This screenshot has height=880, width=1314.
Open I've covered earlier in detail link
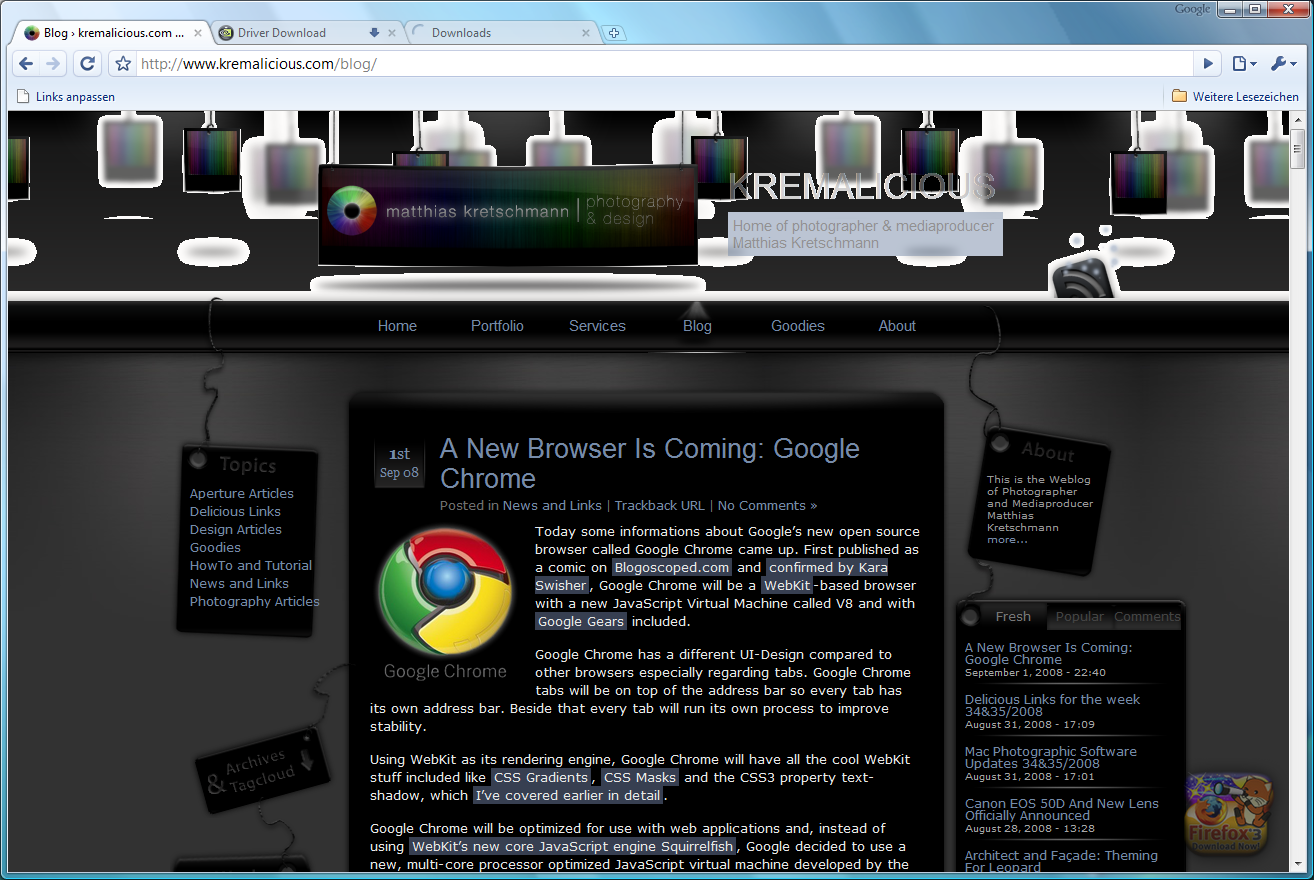point(568,796)
